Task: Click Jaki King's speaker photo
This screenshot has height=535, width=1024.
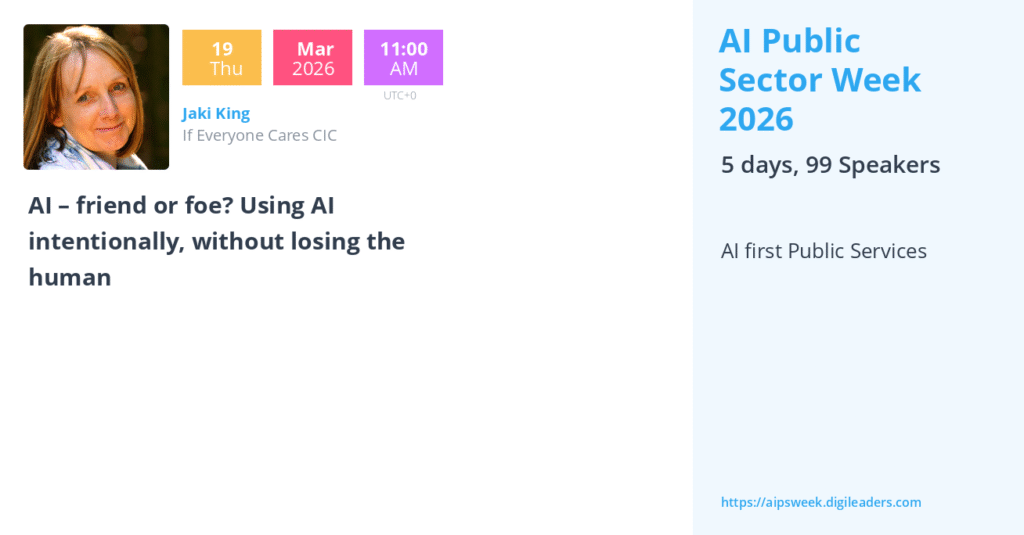Action: coord(96,97)
